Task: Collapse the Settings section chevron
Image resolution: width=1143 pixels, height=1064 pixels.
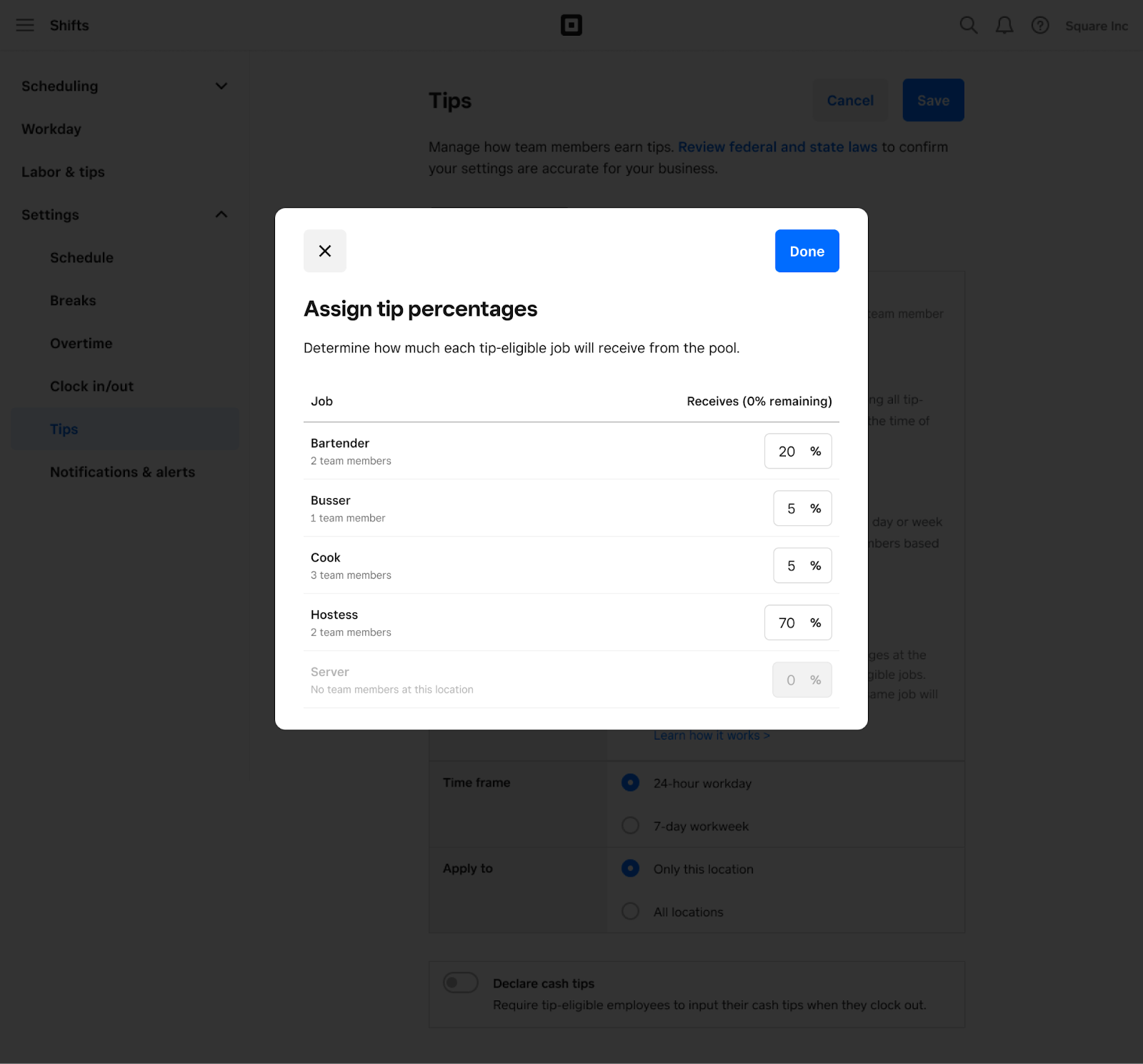Action: pyautogui.click(x=221, y=214)
